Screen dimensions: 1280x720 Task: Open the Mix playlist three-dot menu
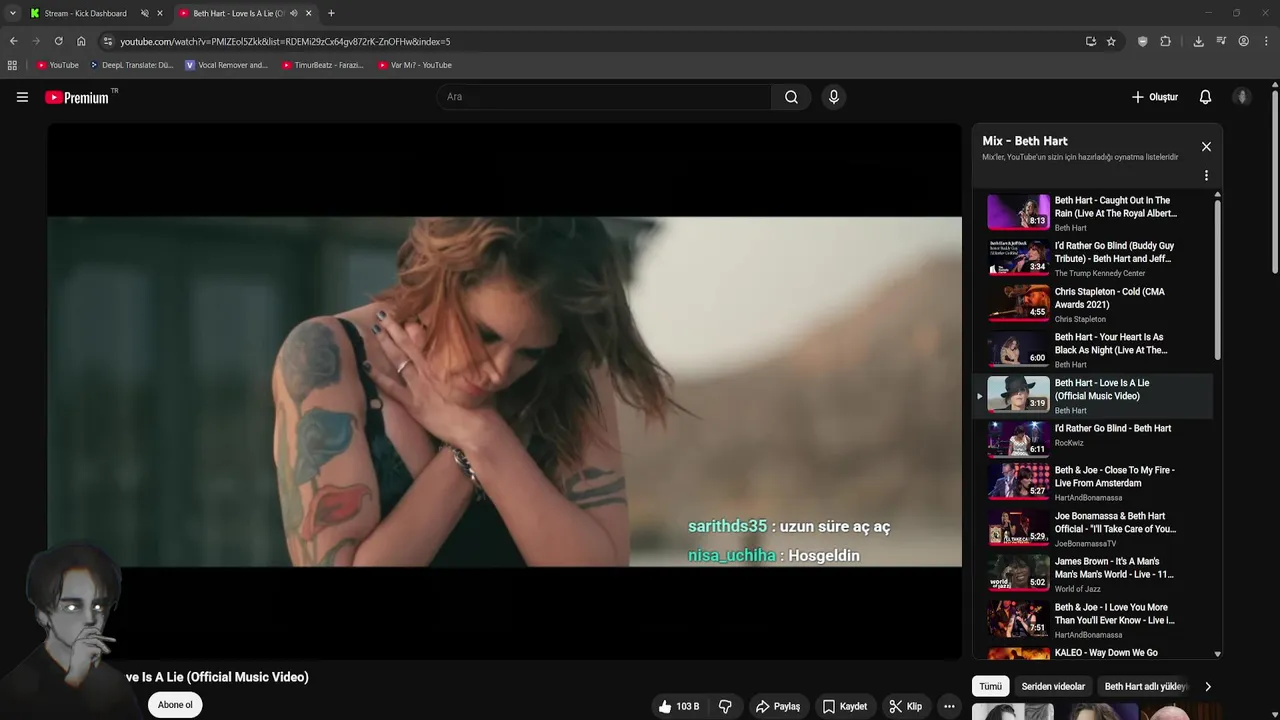coord(1206,176)
